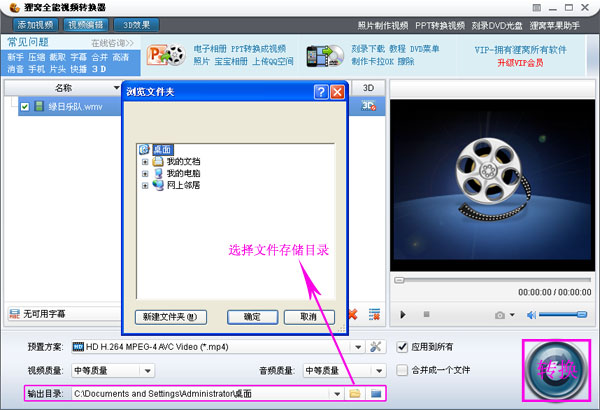This screenshot has height=410, width=600.
Task: Click the menu icon in title bar
Action: click(x=536, y=8)
